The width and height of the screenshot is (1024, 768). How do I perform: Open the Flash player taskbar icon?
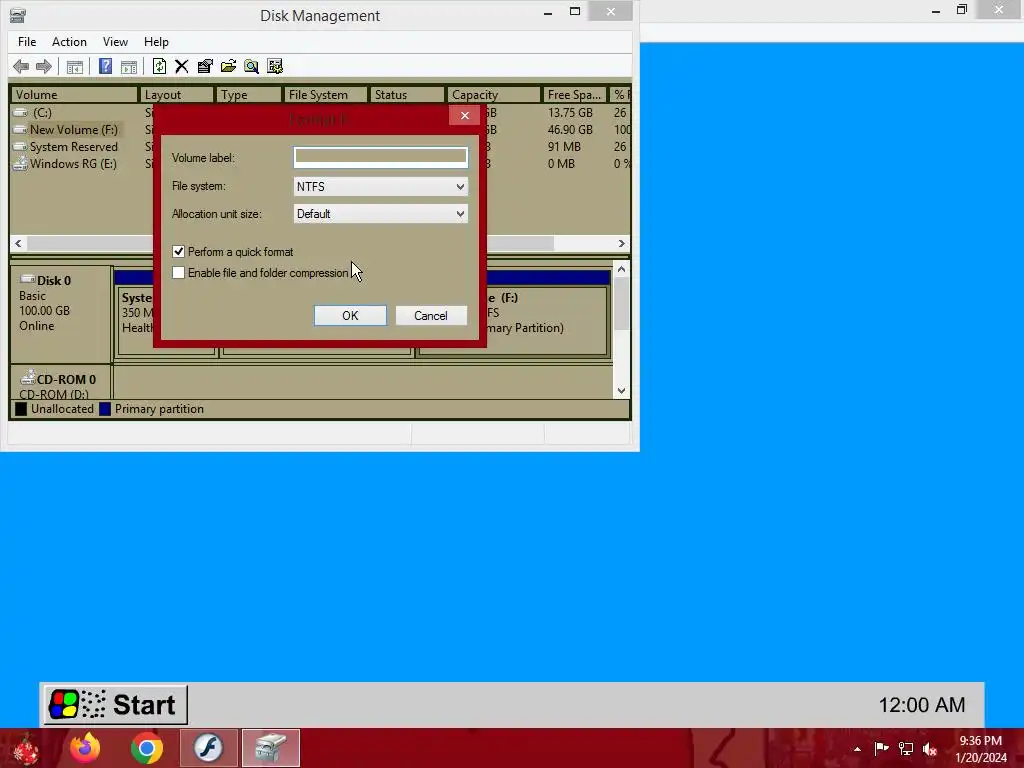pos(208,748)
